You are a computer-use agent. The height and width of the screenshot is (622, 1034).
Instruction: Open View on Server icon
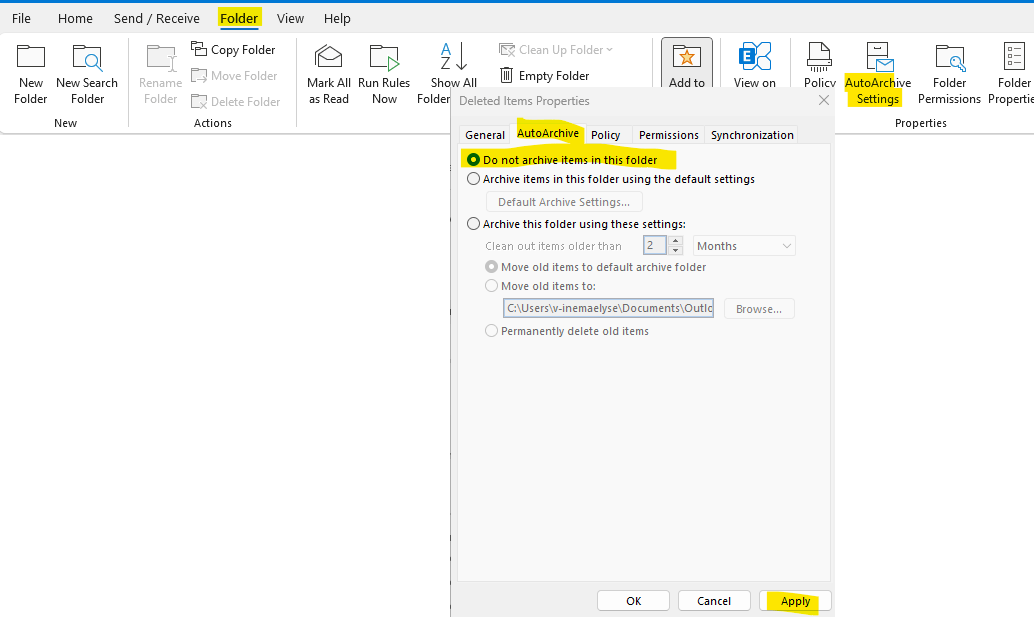(754, 57)
